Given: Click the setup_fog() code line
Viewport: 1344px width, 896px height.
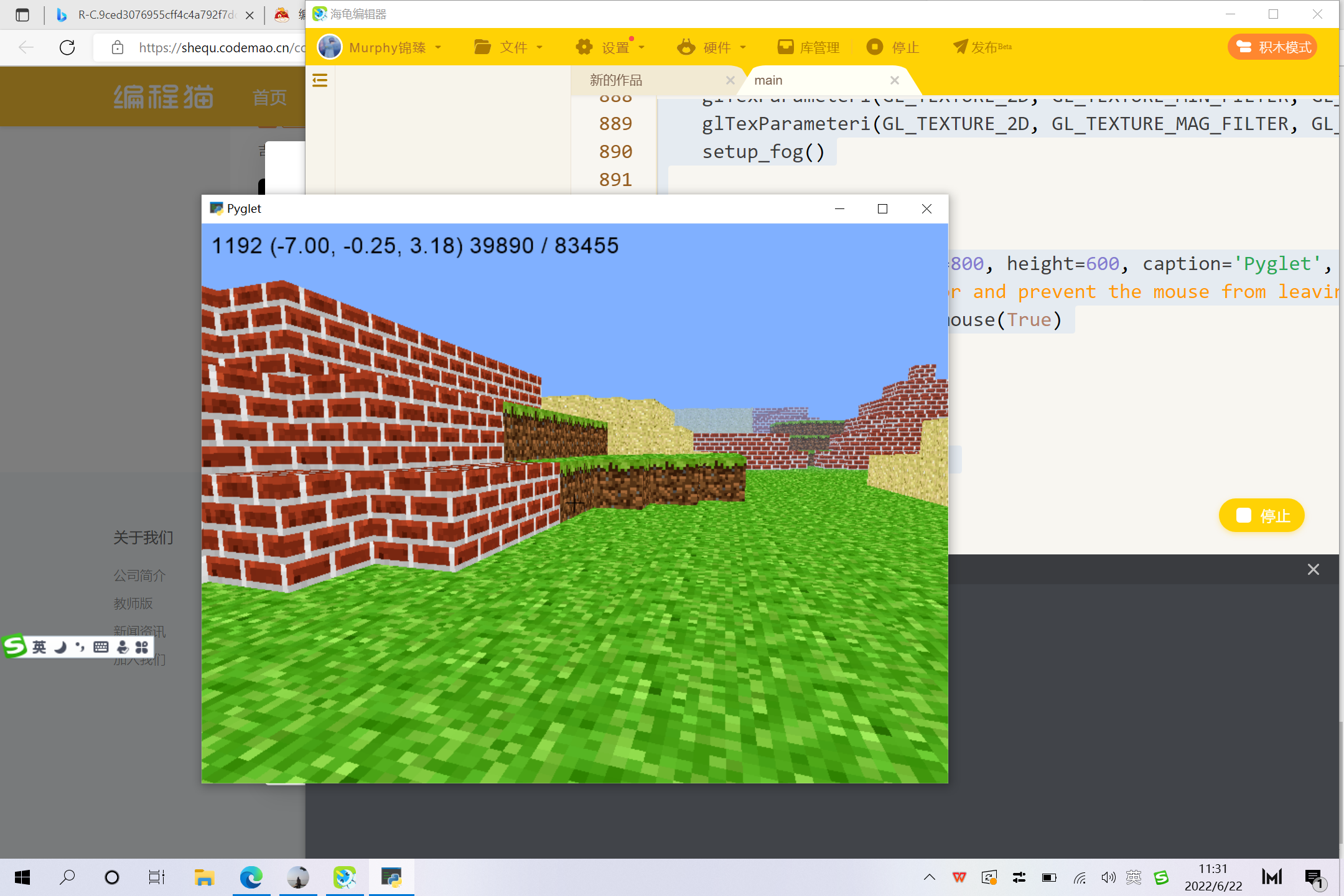Looking at the screenshot, I should pos(763,152).
